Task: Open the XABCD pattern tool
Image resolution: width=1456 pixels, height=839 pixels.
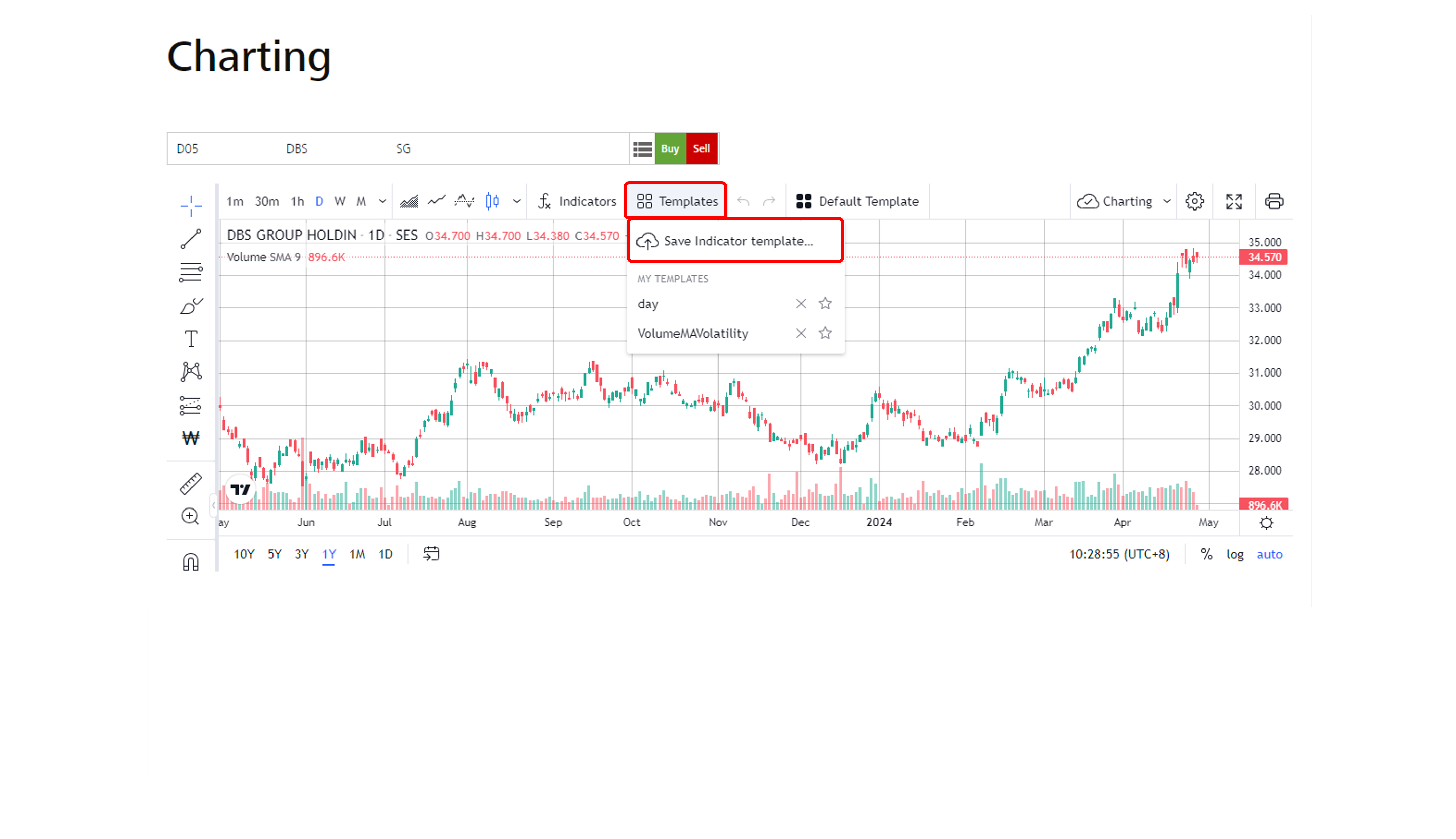Action: pyautogui.click(x=190, y=372)
